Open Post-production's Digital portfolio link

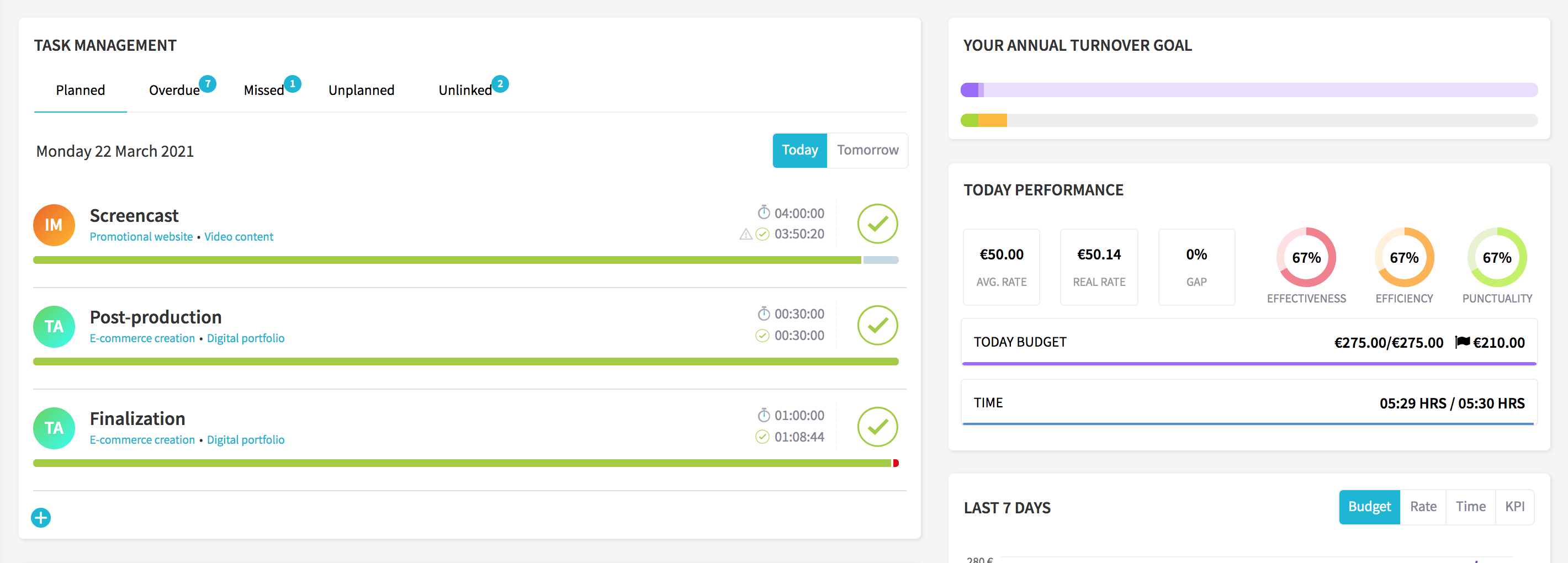tap(245, 338)
